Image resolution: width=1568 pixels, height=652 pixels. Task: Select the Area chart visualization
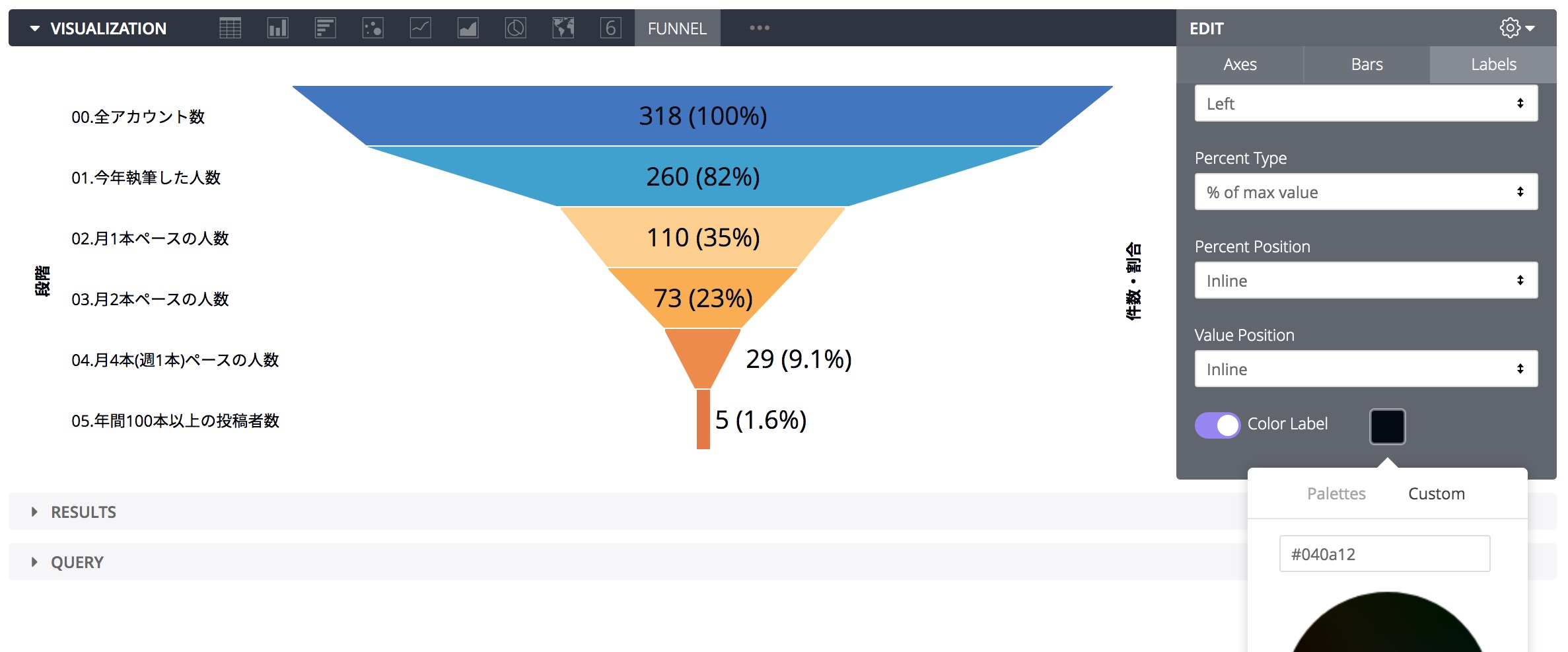click(468, 28)
